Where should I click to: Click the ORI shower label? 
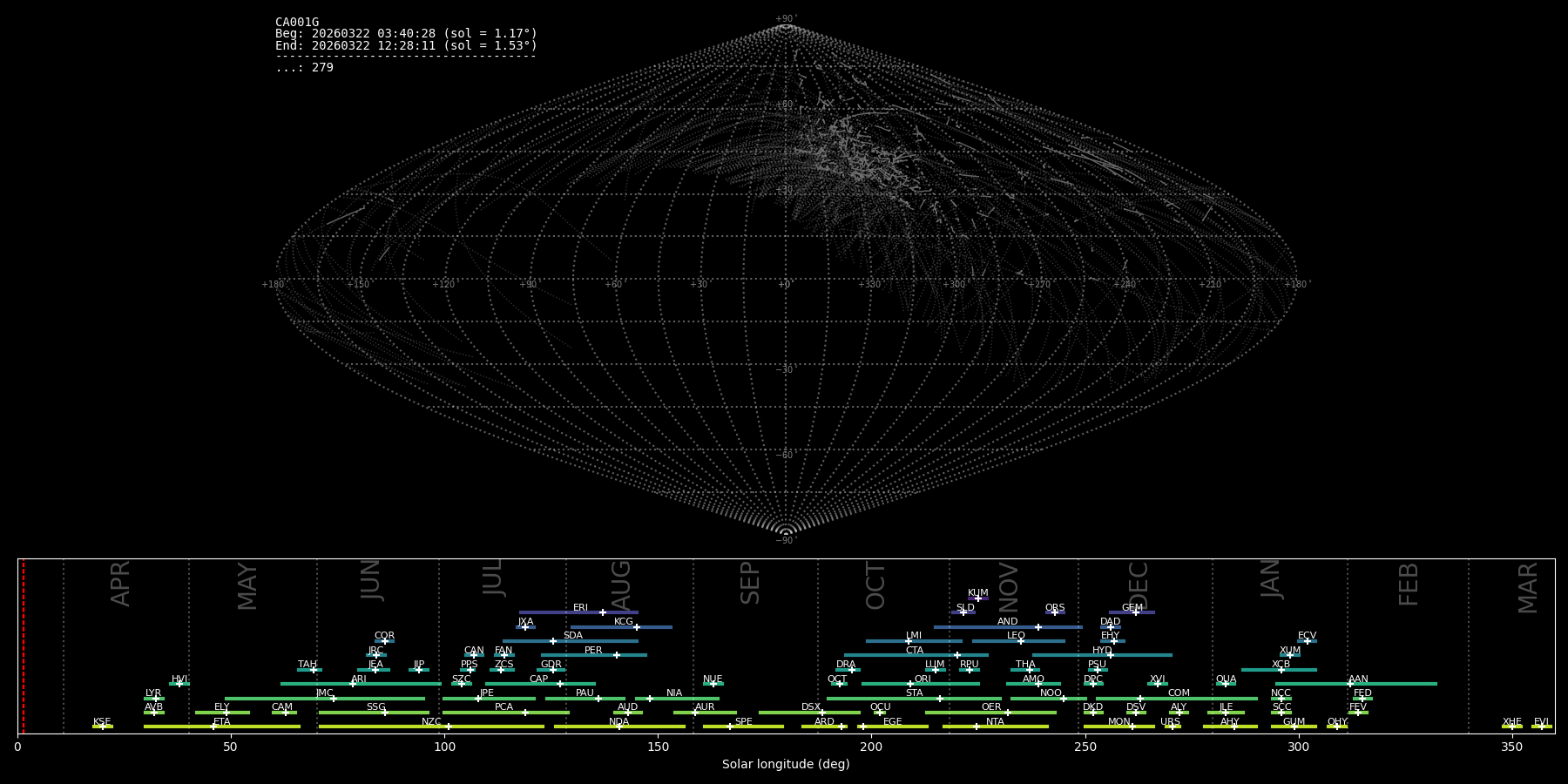tap(923, 679)
